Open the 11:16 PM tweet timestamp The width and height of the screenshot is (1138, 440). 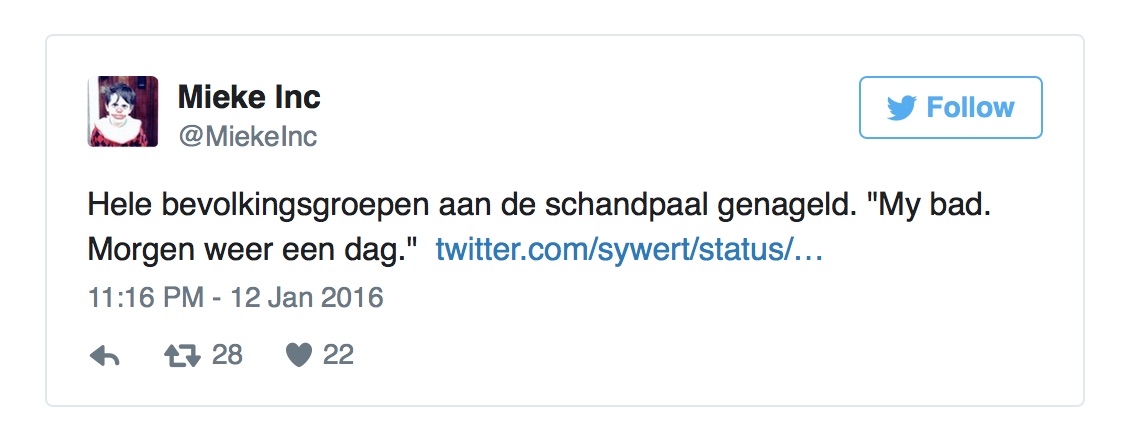click(145, 298)
